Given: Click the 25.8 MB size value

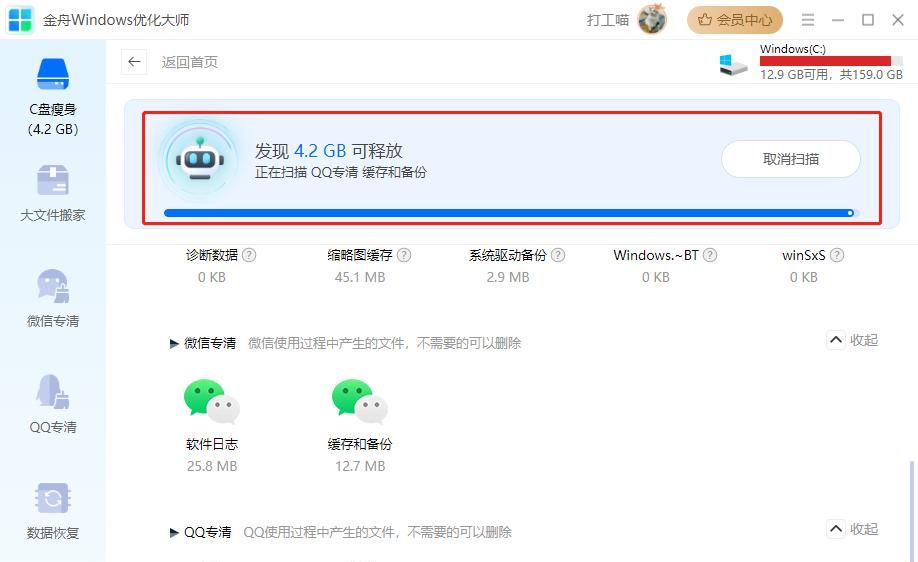Looking at the screenshot, I should [212, 466].
